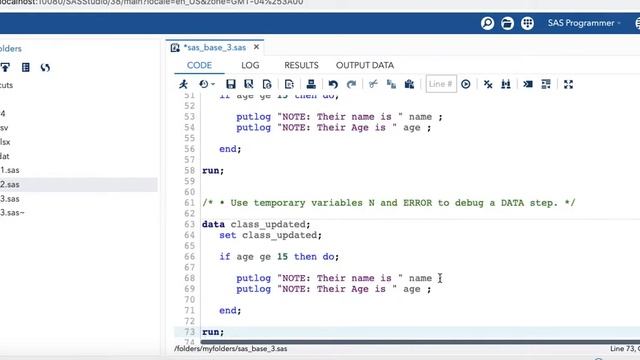Click the 'if age ge 15 then do;' line 66
The width and height of the screenshot is (640, 360).
279,257
